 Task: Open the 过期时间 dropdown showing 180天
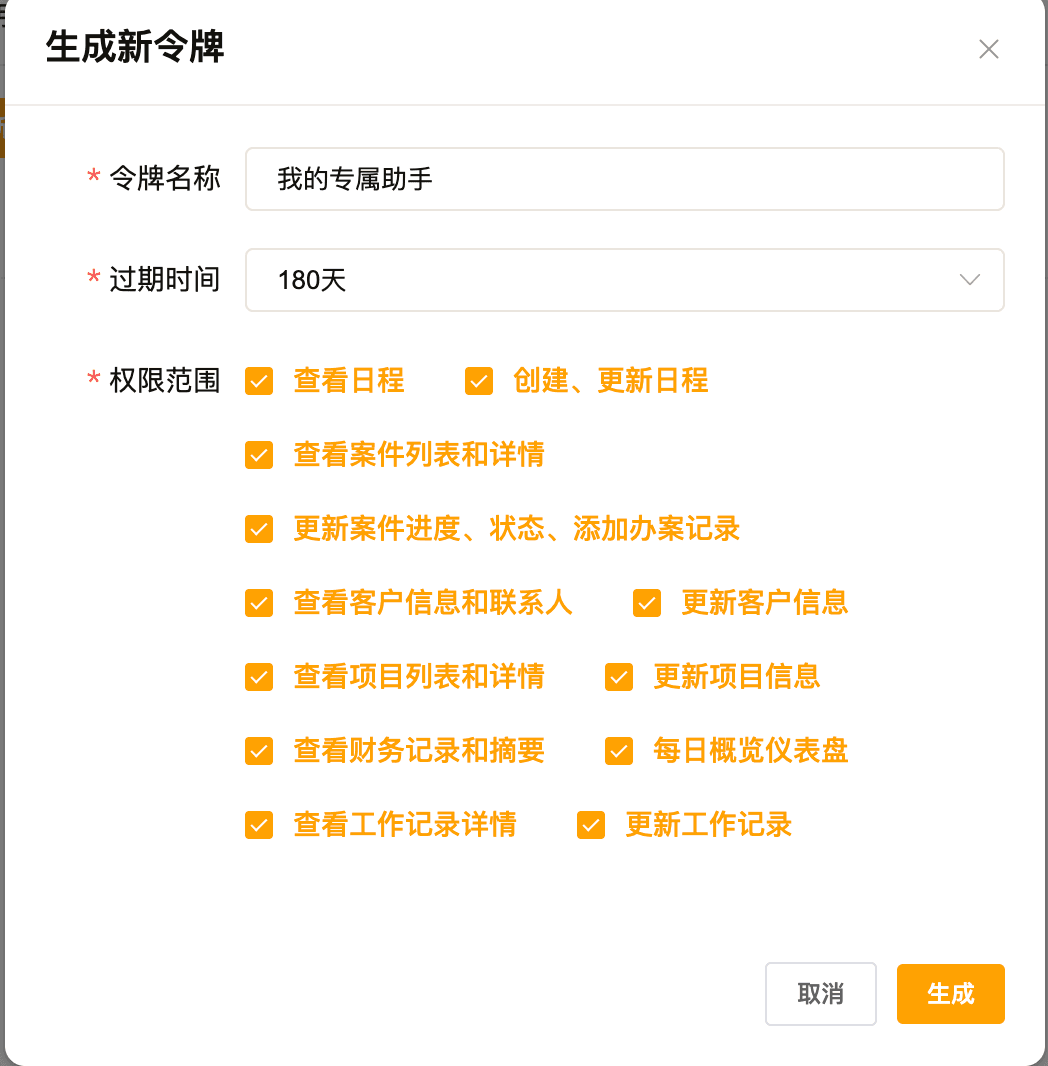[x=625, y=280]
